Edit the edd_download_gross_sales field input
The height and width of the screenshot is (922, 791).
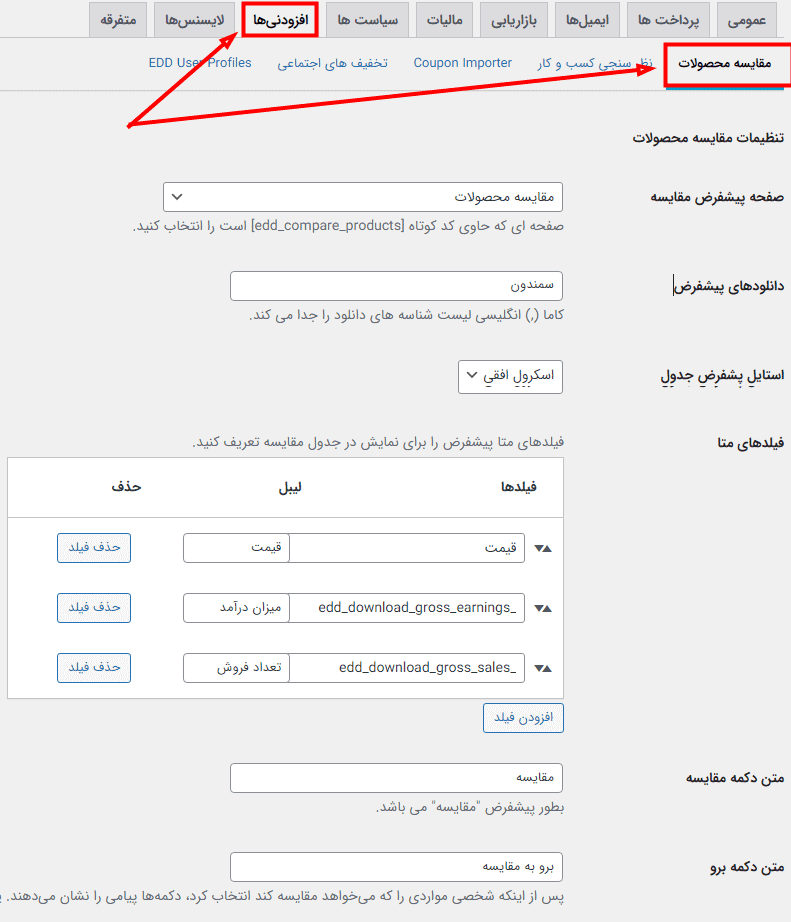point(407,668)
